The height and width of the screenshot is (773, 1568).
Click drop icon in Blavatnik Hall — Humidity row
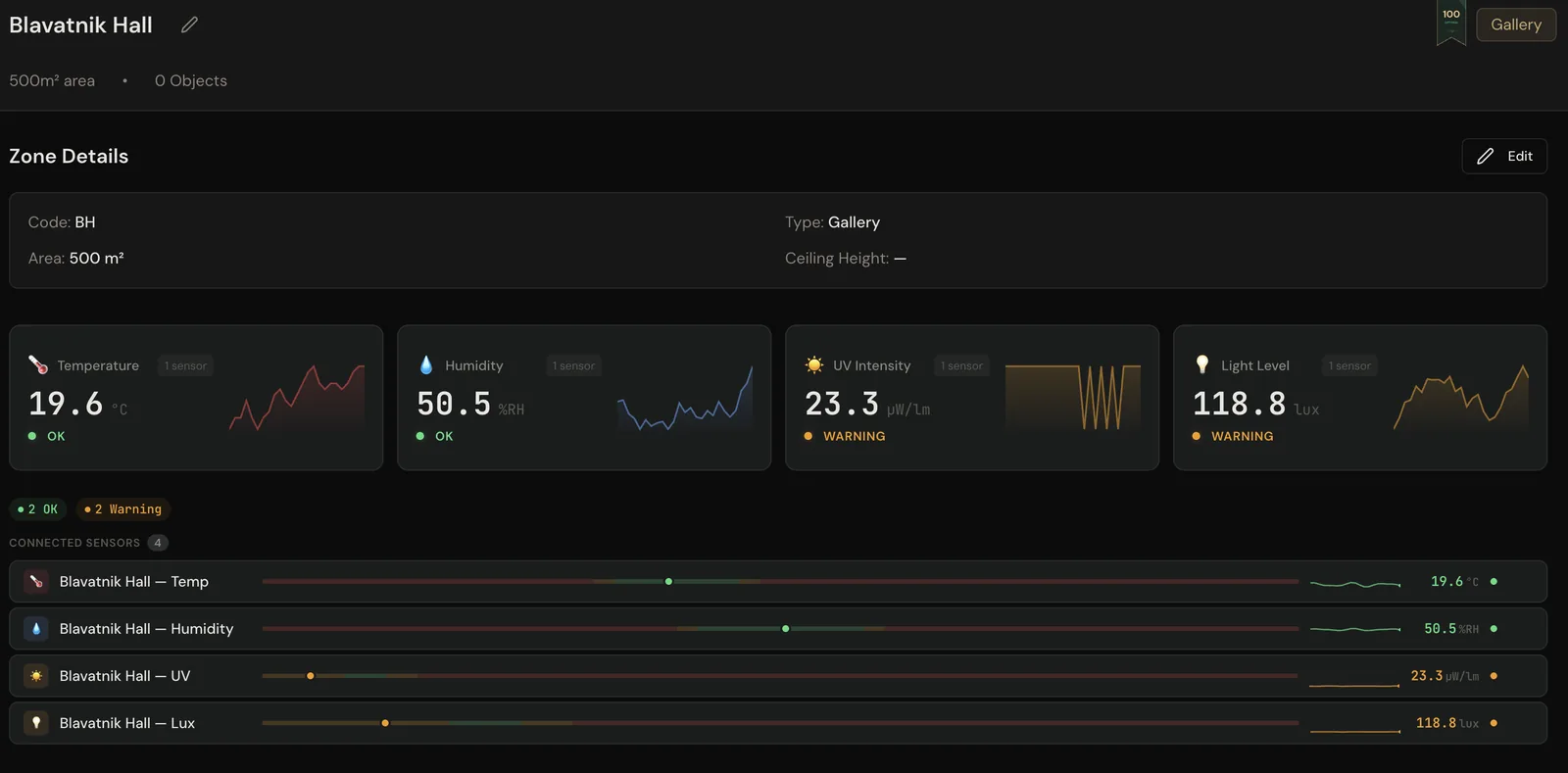click(36, 629)
